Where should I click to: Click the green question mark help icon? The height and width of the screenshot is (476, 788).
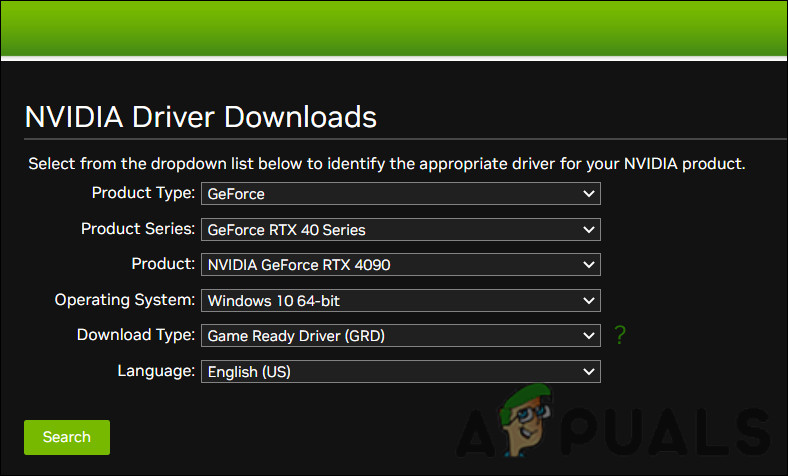[x=620, y=336]
